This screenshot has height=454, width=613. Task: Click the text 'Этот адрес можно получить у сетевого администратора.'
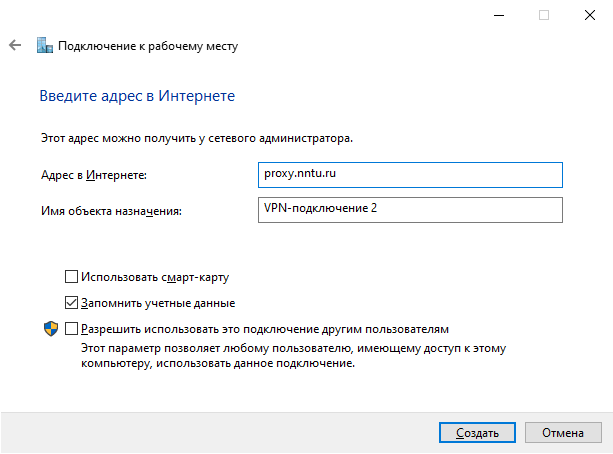click(197, 138)
